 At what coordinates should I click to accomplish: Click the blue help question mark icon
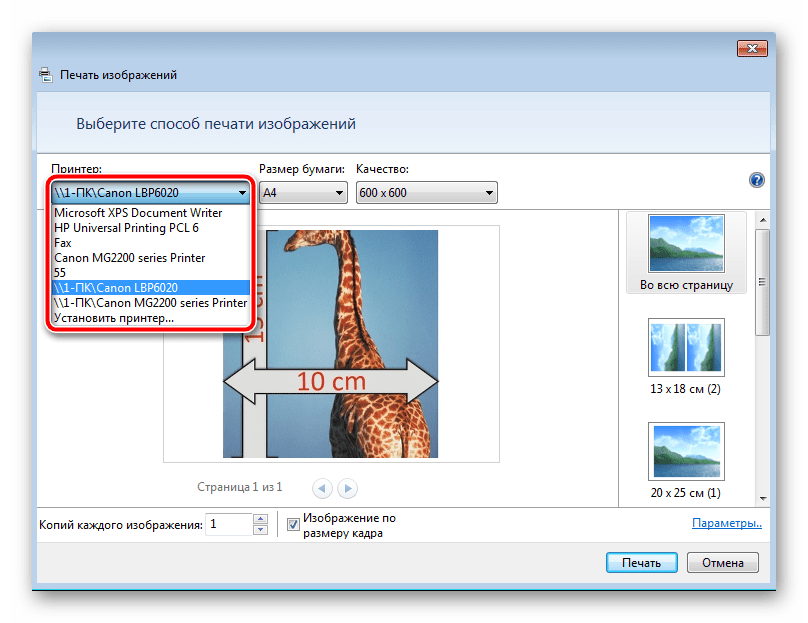[x=757, y=180]
